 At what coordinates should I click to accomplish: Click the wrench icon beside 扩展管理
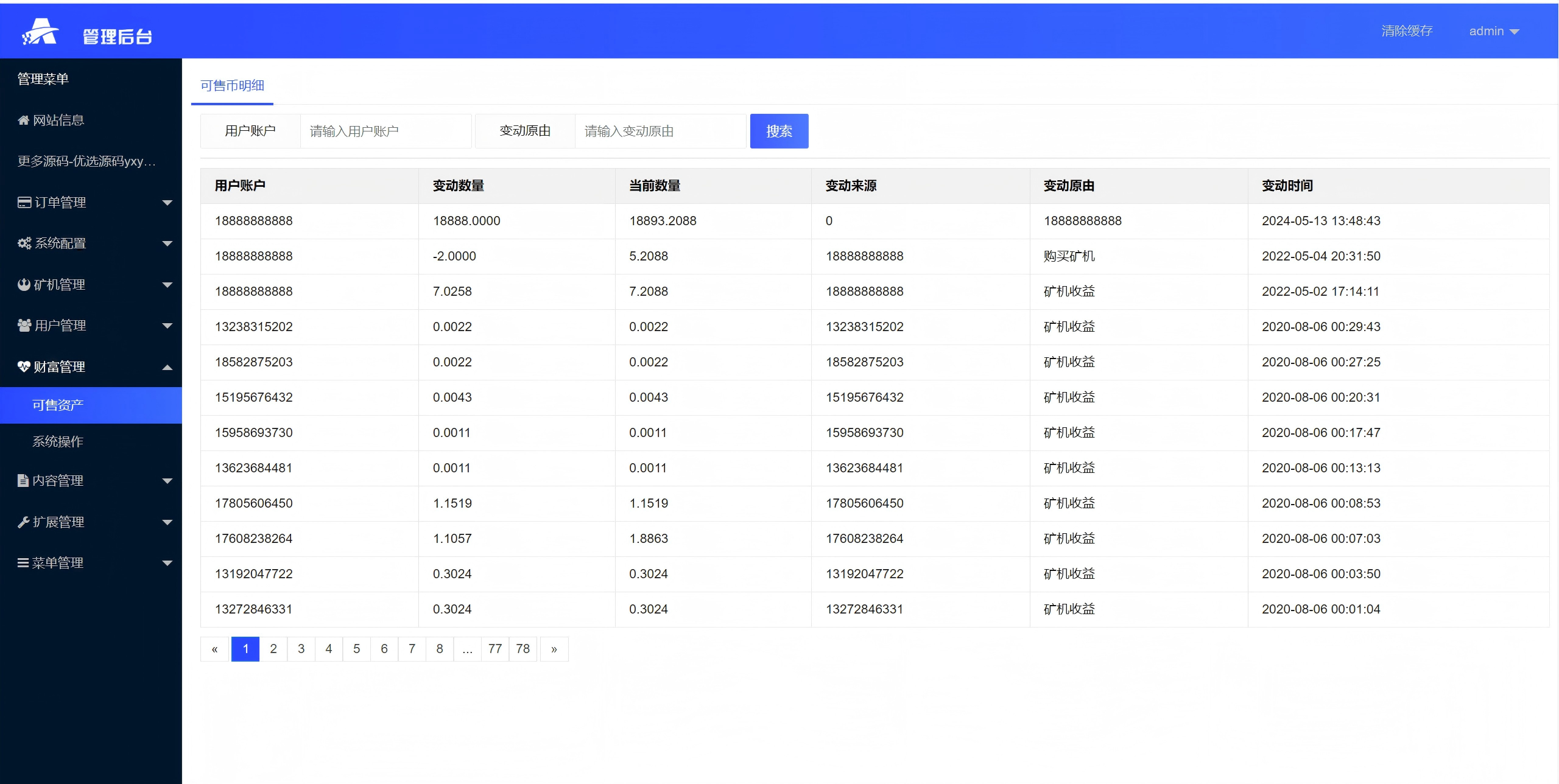point(24,522)
